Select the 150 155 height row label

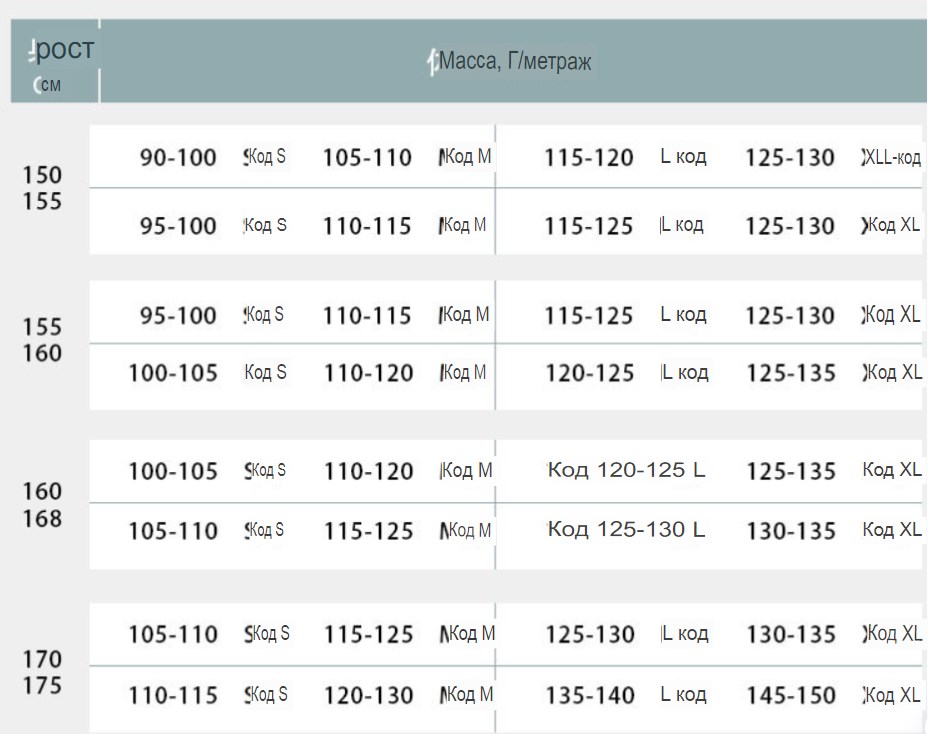[x=42, y=188]
